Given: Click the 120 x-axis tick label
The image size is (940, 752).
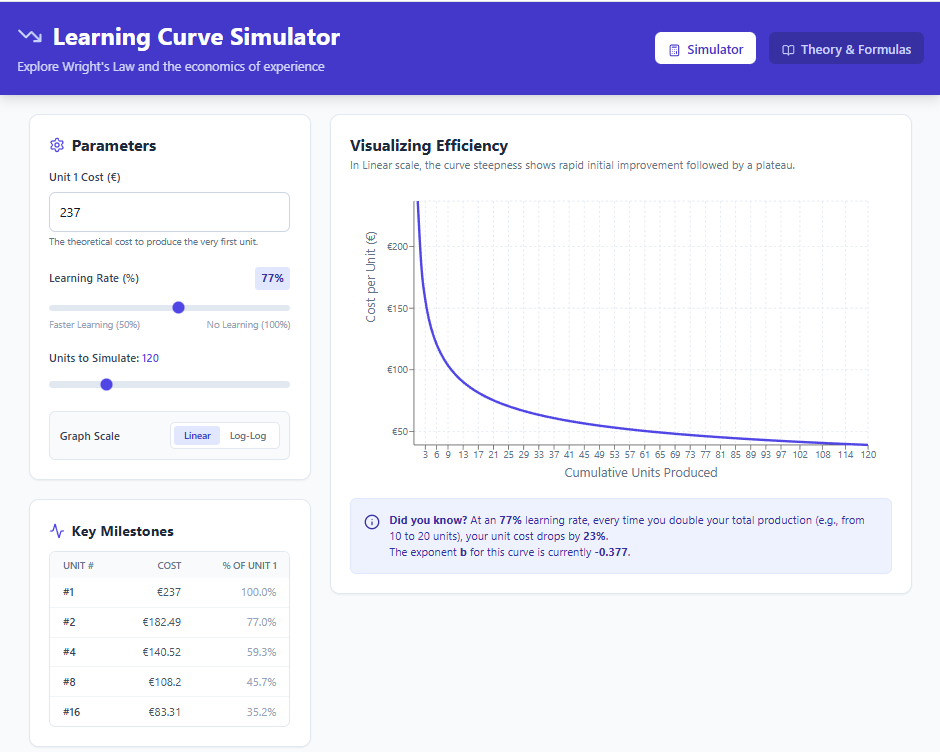Looking at the screenshot, I should [x=868, y=455].
